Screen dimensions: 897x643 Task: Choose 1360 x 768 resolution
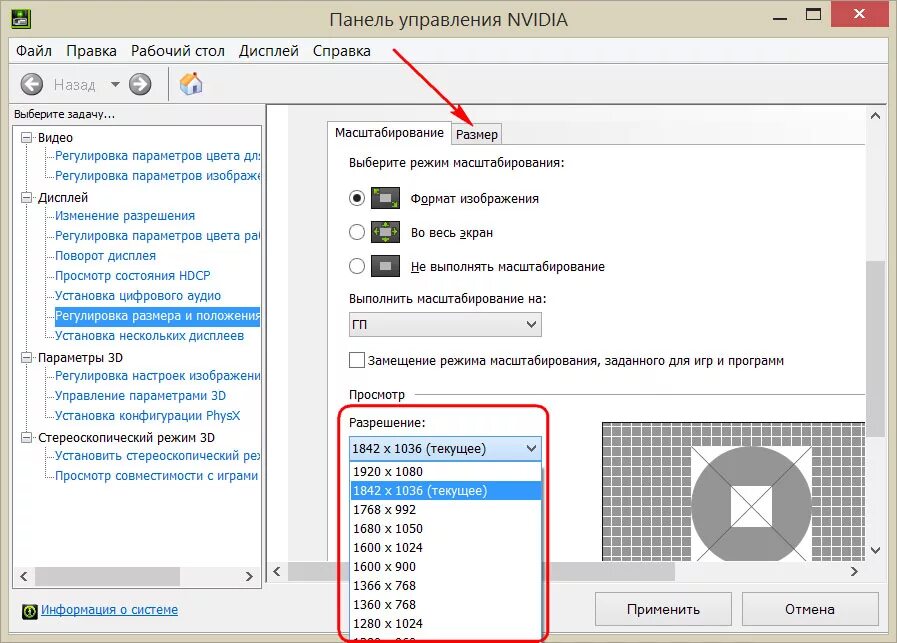[x=446, y=604]
